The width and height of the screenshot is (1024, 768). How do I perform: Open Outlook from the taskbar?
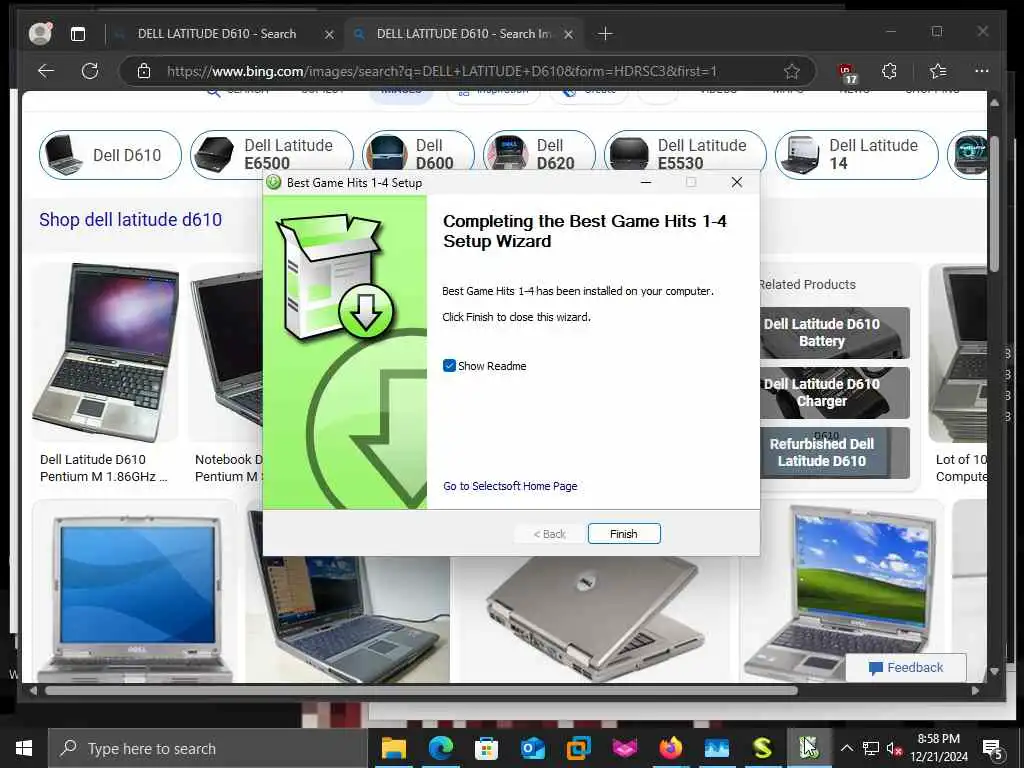pos(532,748)
